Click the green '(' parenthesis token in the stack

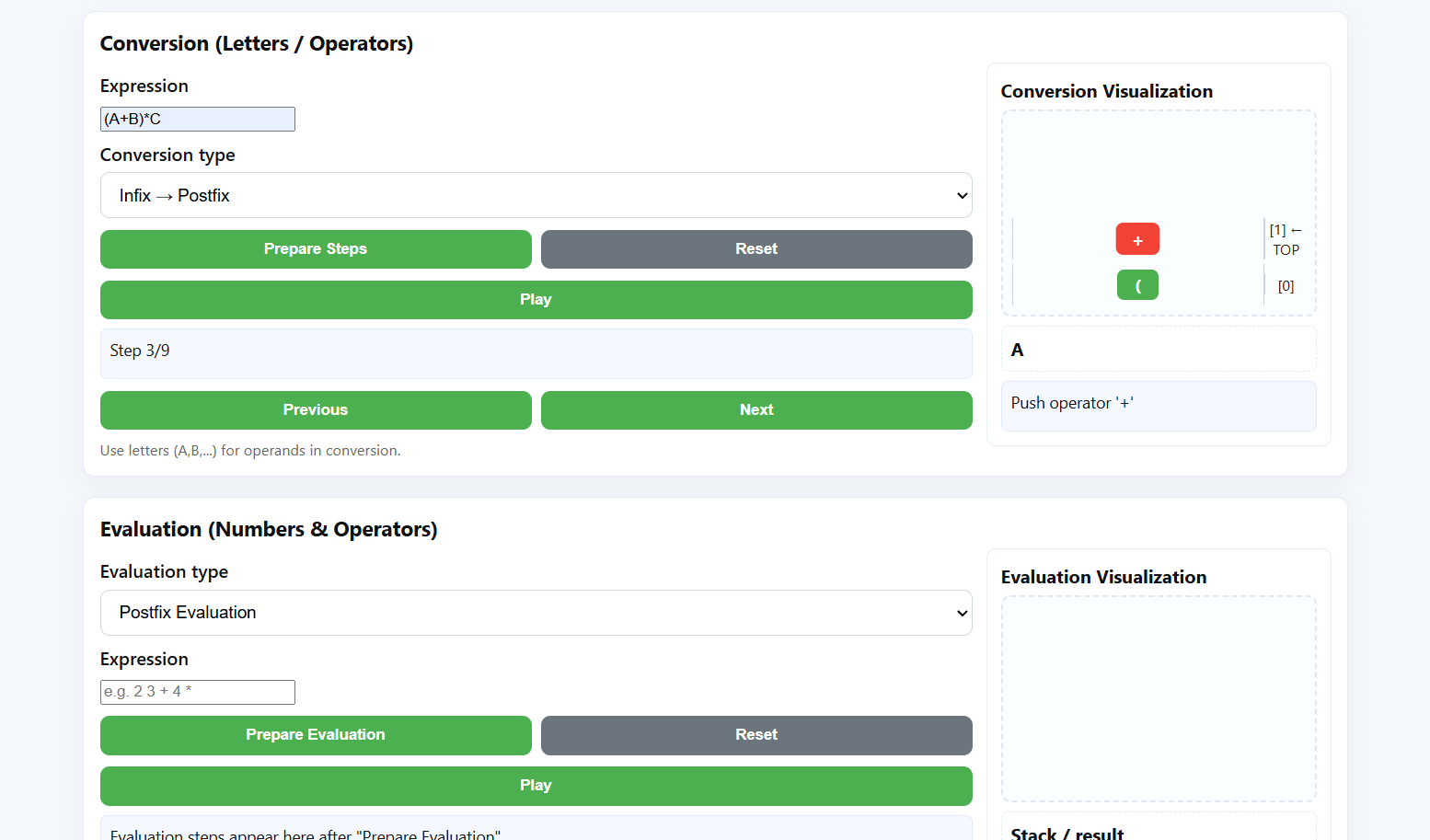[x=1137, y=284]
